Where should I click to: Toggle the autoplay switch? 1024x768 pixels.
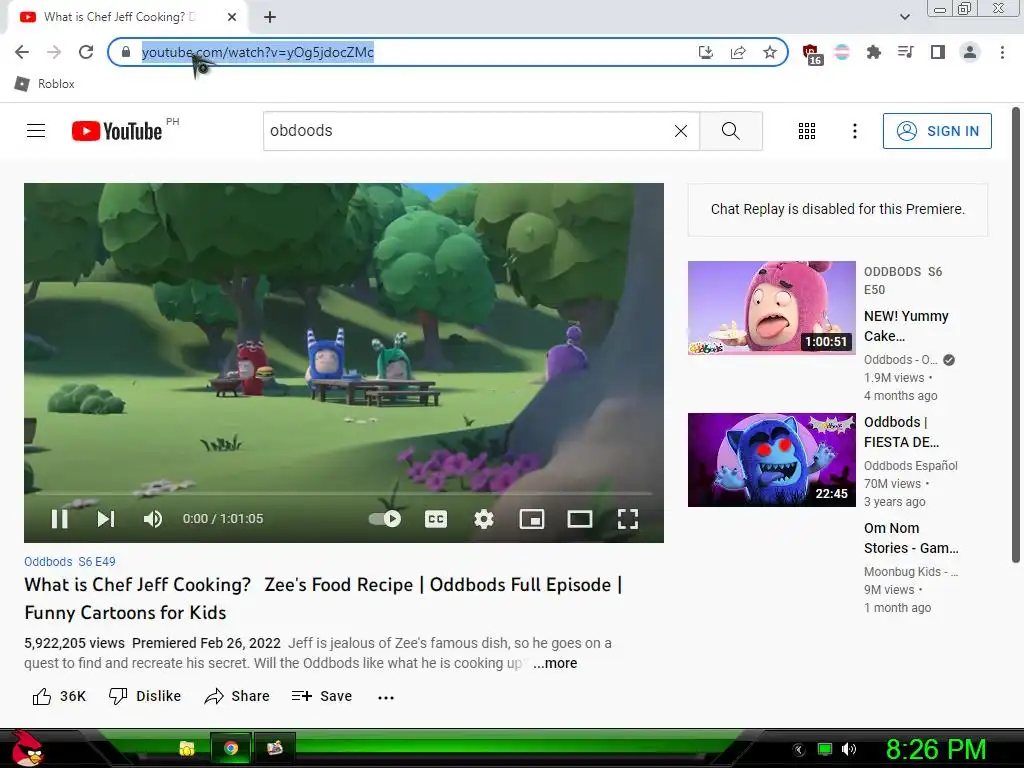point(385,519)
